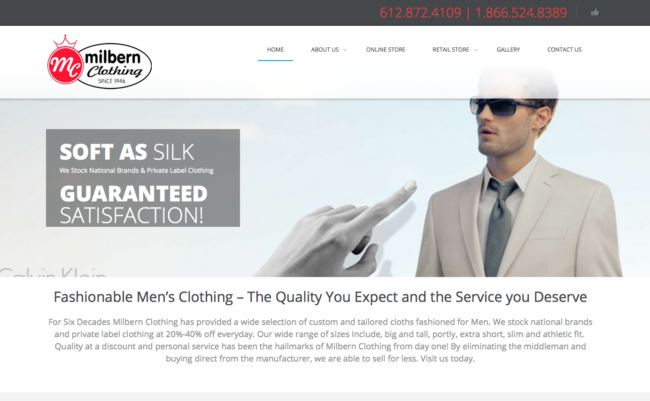Screen dimensions: 650x401
Task: Open the Contact Us page
Action: [x=564, y=49]
